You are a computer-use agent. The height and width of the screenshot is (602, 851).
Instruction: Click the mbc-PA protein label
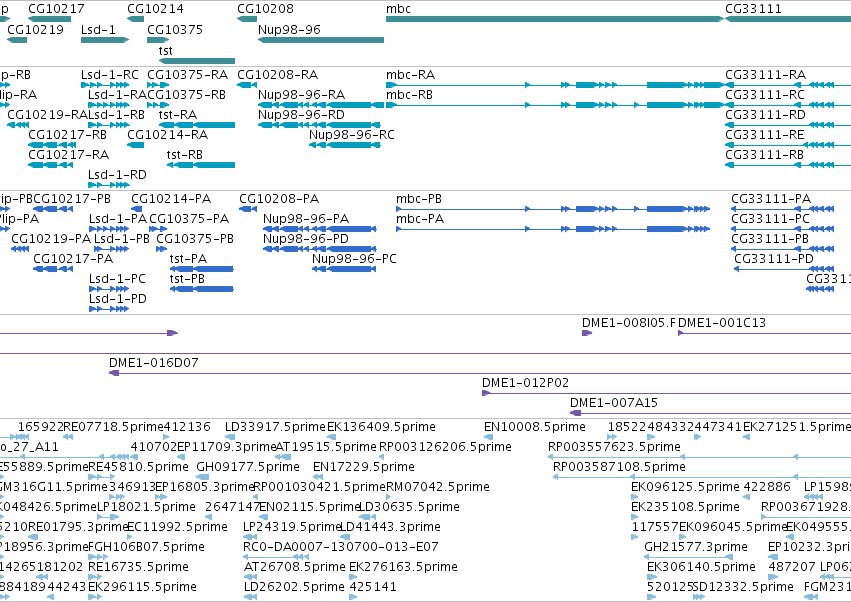[x=420, y=219]
